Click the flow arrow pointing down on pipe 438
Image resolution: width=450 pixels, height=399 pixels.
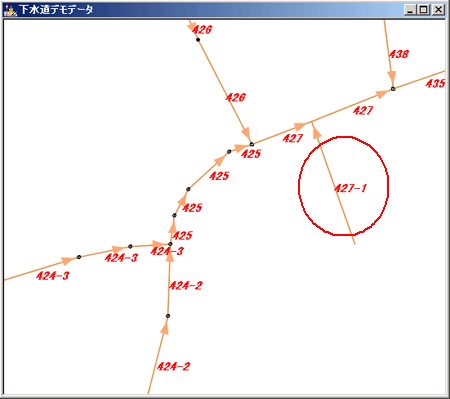tap(392, 77)
